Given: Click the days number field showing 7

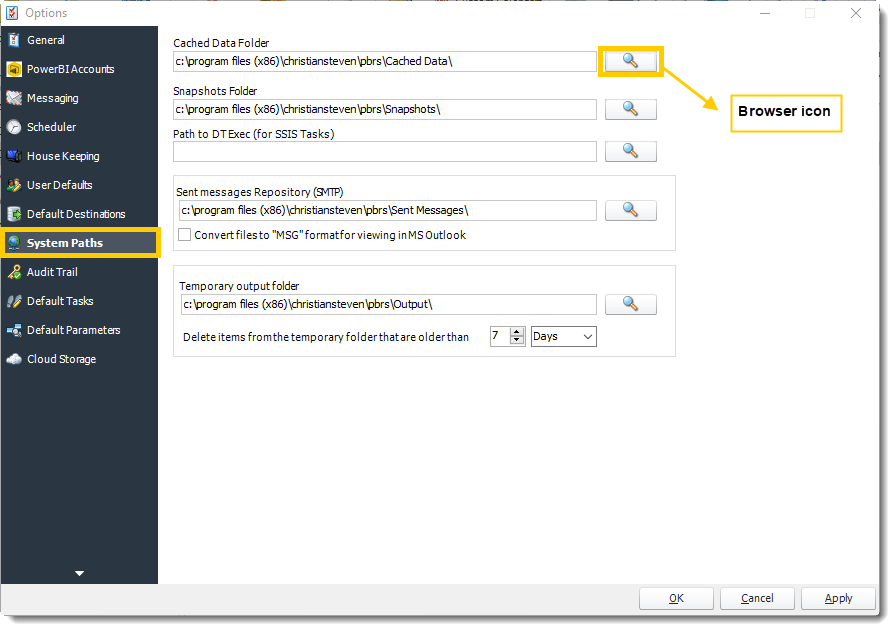Looking at the screenshot, I should tap(500, 336).
